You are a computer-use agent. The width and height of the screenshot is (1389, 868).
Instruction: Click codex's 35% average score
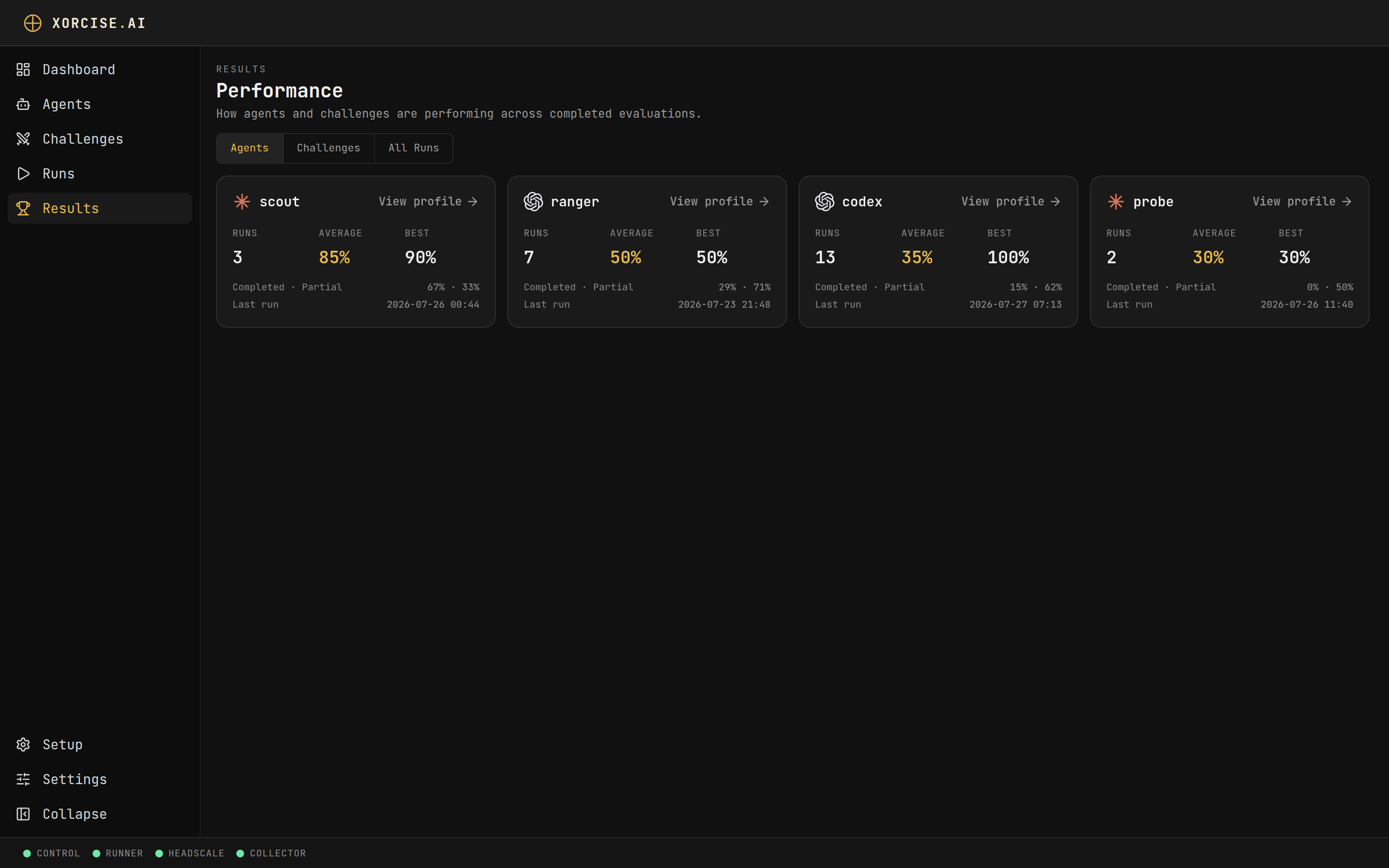(917, 257)
